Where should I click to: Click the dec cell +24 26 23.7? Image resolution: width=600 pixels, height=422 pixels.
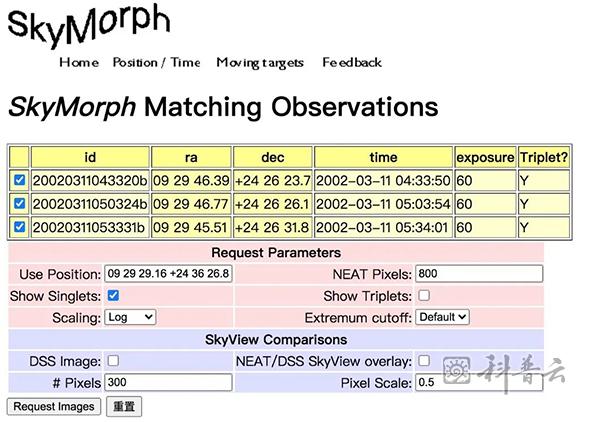tap(273, 181)
